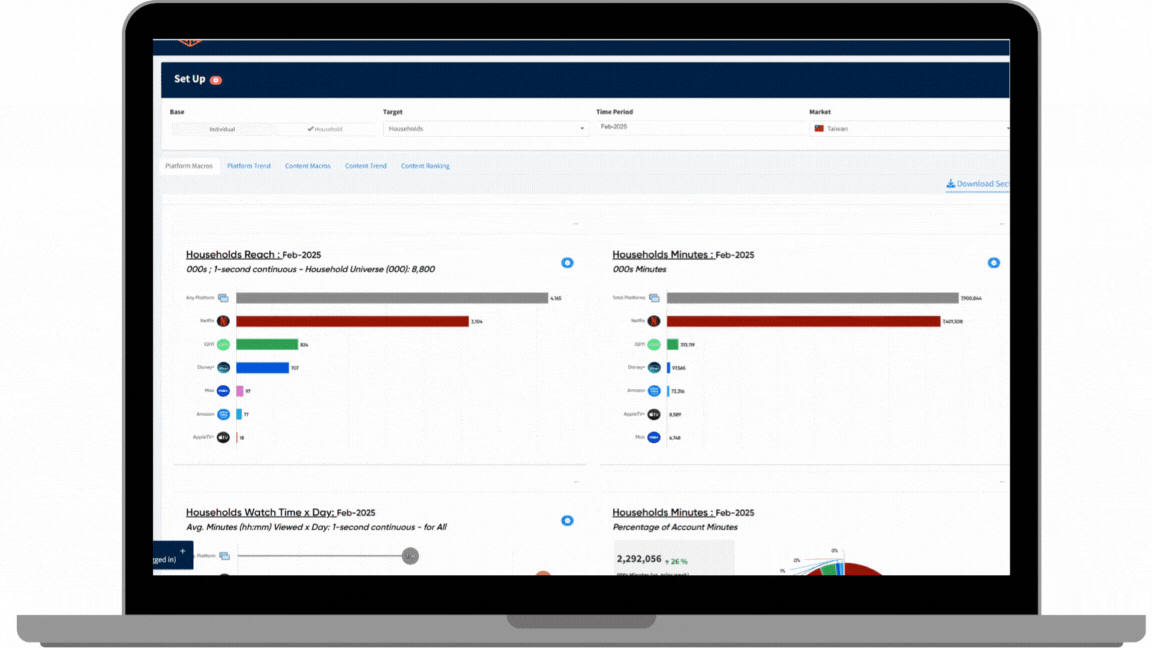The image size is (1152, 648).
Task: Select the Household base option
Action: [325, 129]
